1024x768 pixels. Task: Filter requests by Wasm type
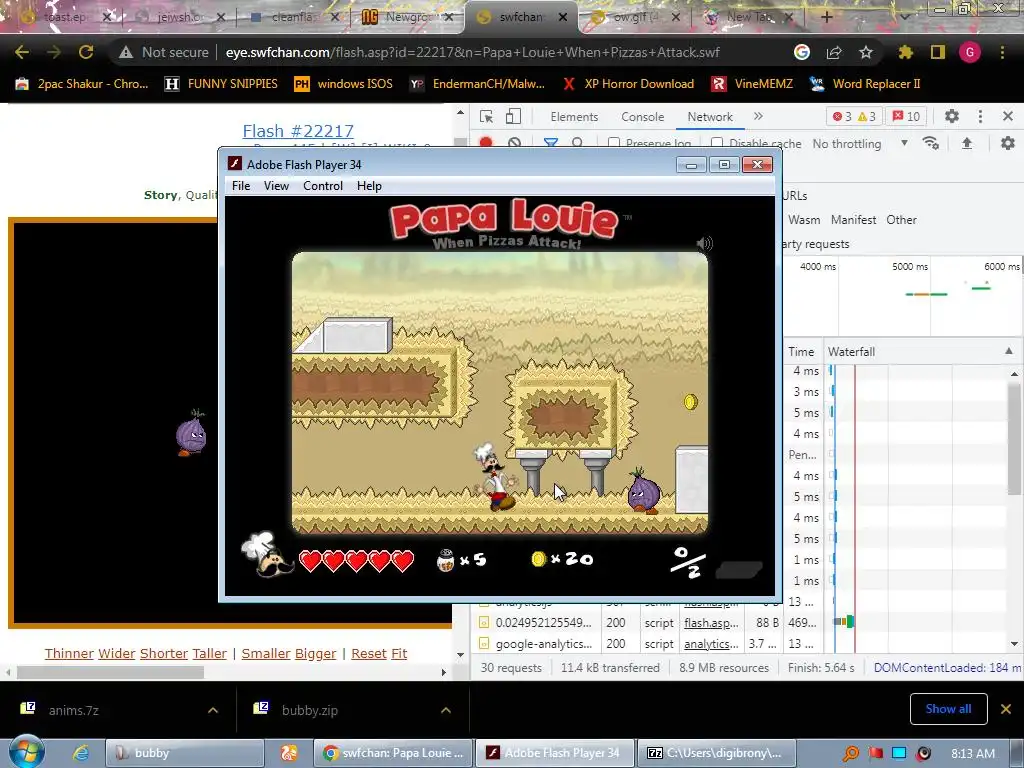coord(804,220)
